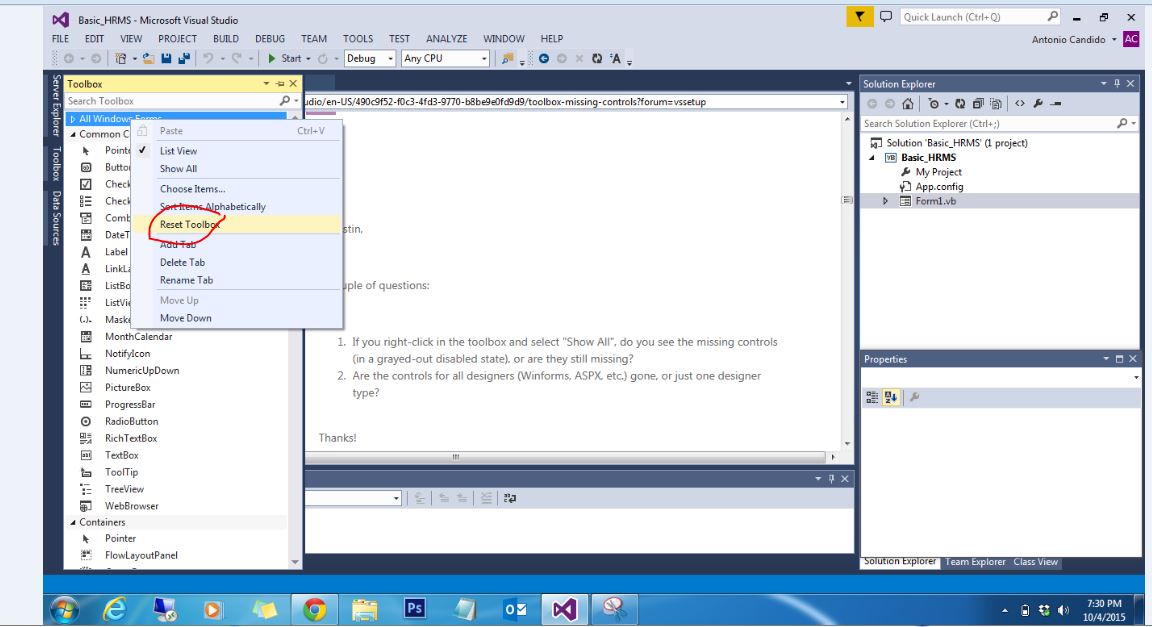Open the Data Sources side tab
Image resolution: width=1152 pixels, height=627 pixels.
click(x=56, y=218)
